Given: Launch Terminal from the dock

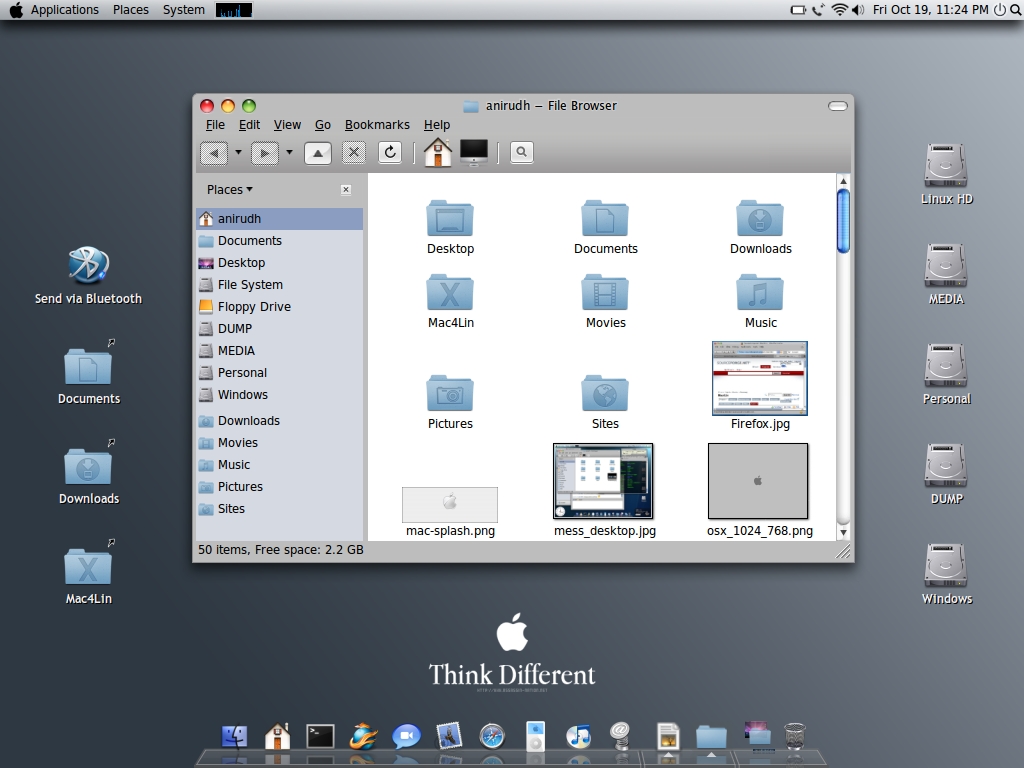Looking at the screenshot, I should point(320,737).
